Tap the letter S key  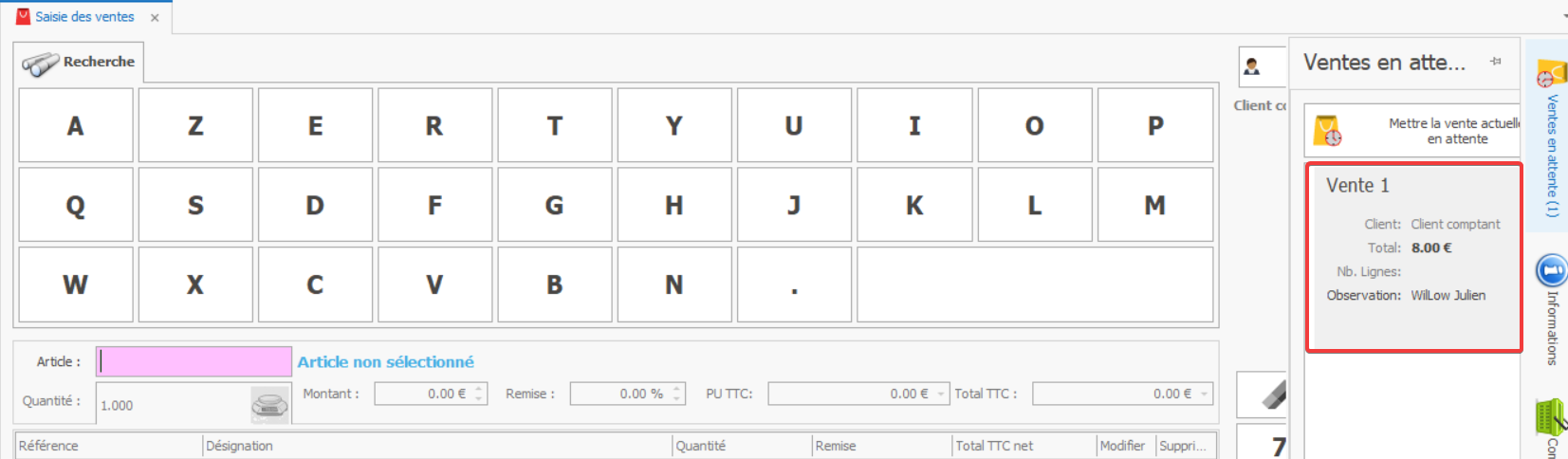(x=195, y=205)
